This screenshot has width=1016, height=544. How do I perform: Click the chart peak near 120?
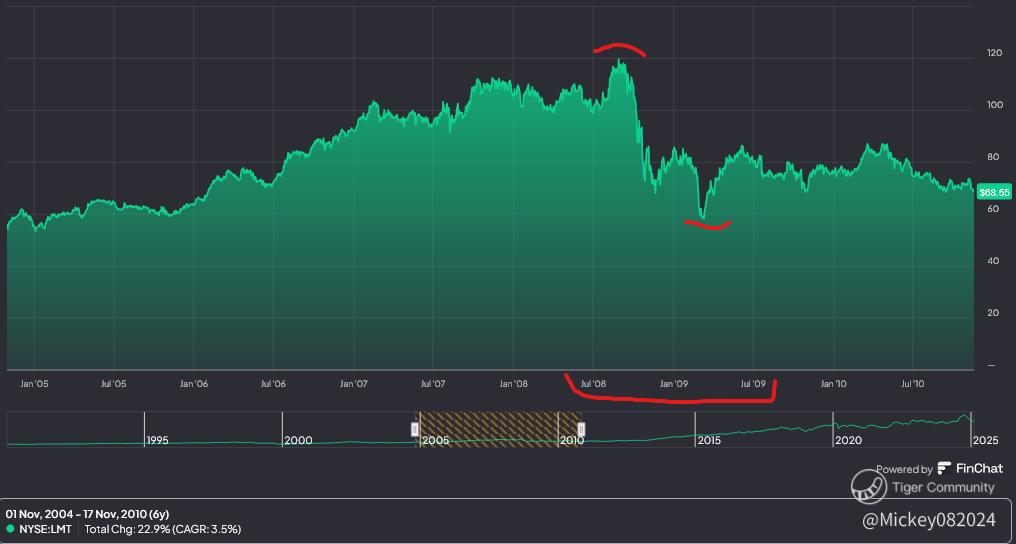tap(620, 62)
